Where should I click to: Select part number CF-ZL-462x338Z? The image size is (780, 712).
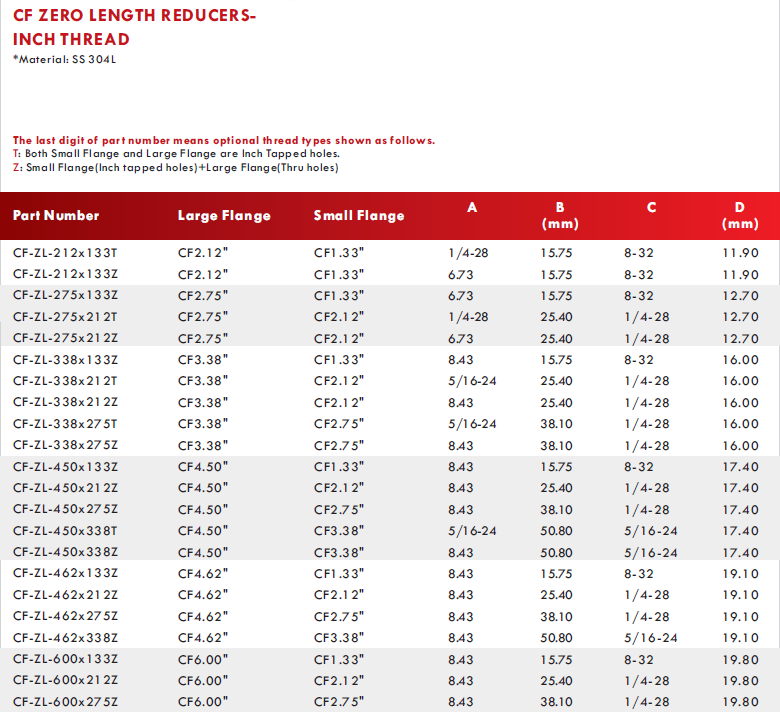click(65, 638)
